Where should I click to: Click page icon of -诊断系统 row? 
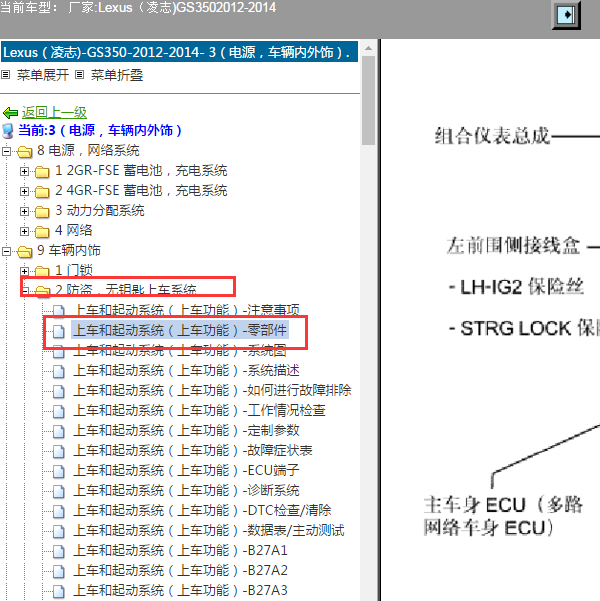[x=59, y=491]
